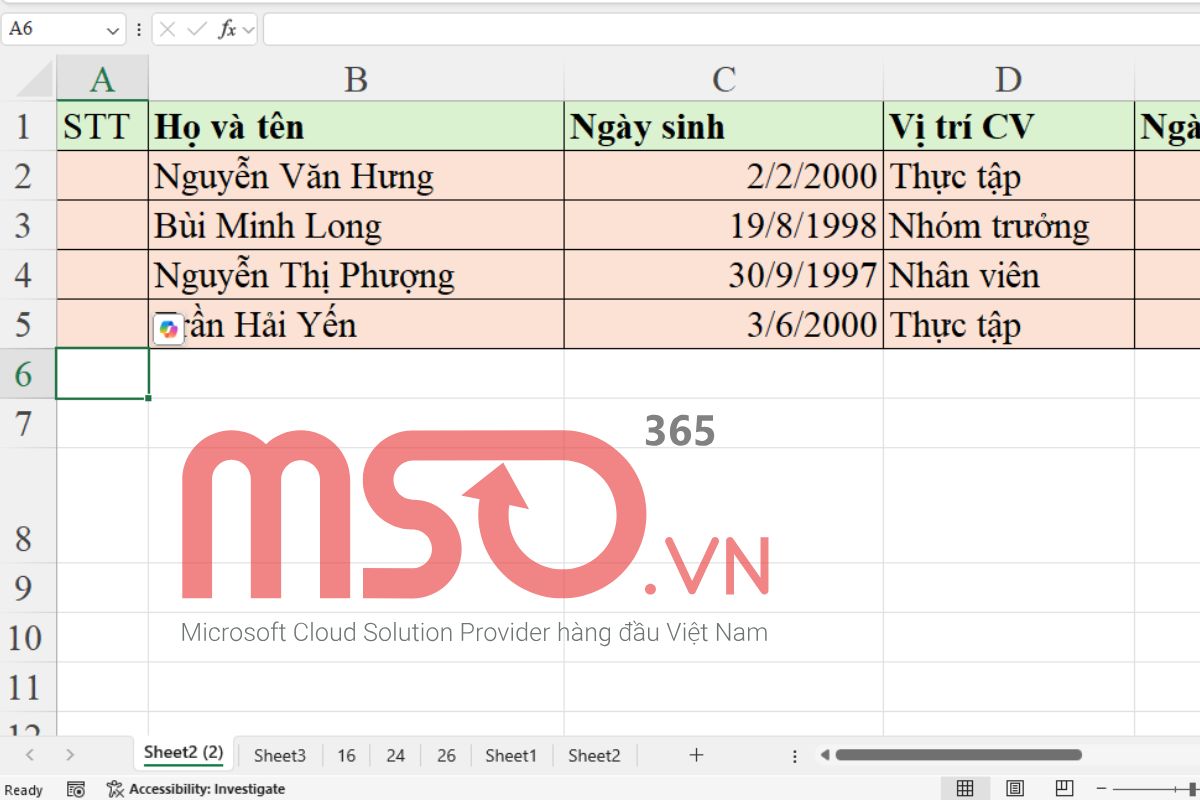Select date cell 19/8/1998
Image resolution: width=1200 pixels, height=800 pixels.
click(x=724, y=225)
